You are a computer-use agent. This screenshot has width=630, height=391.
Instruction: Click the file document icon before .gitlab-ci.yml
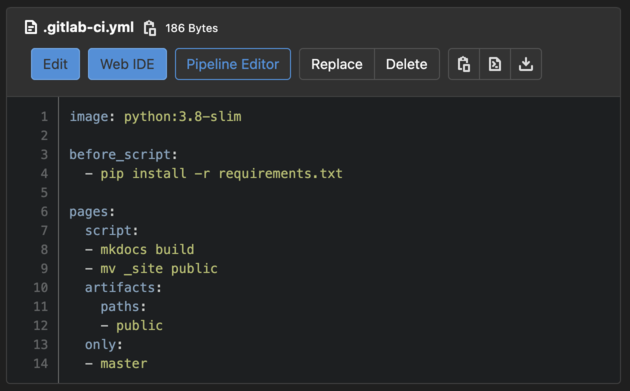(31, 28)
